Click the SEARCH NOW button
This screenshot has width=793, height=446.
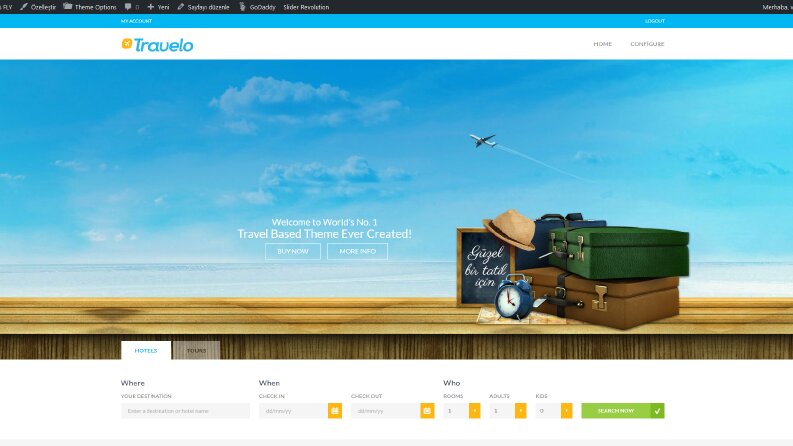pyautogui.click(x=623, y=411)
